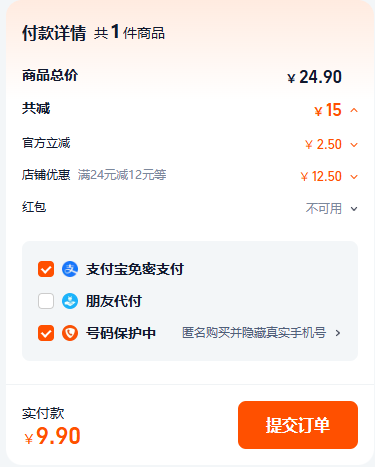Click the 不可用 red packet status text
The height and width of the screenshot is (467, 375).
(x=324, y=209)
